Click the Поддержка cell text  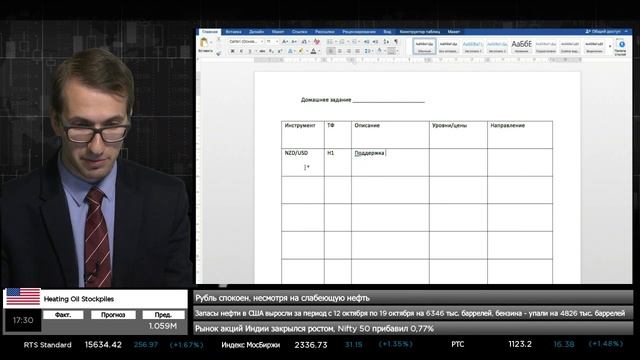click(369, 153)
